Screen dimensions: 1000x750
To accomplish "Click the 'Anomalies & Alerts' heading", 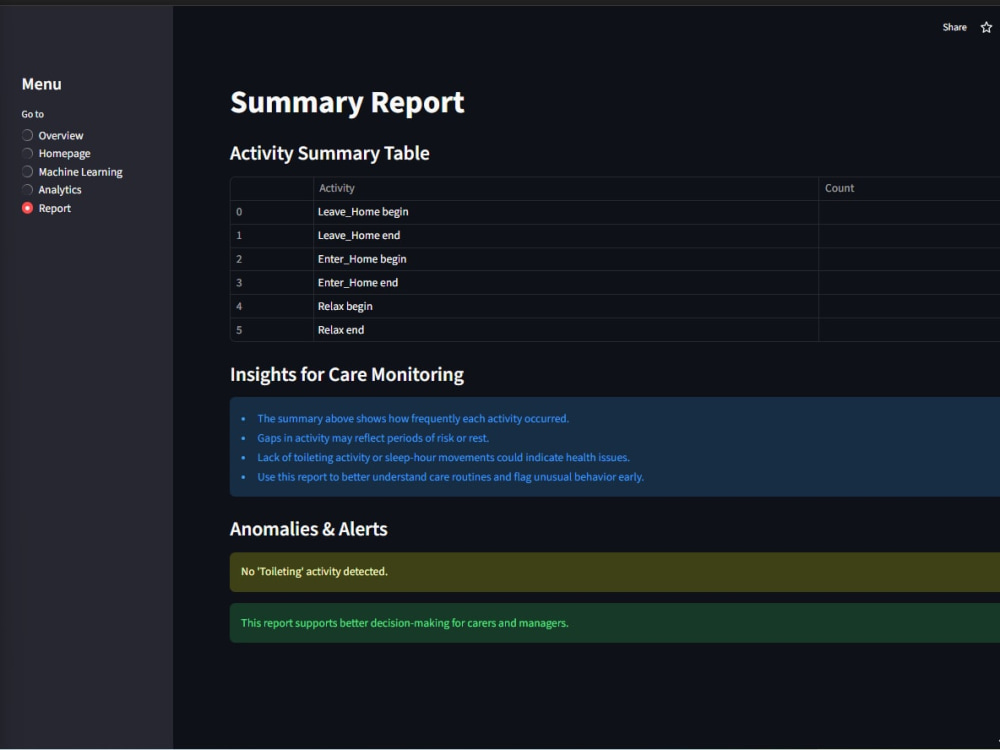I will 309,529.
